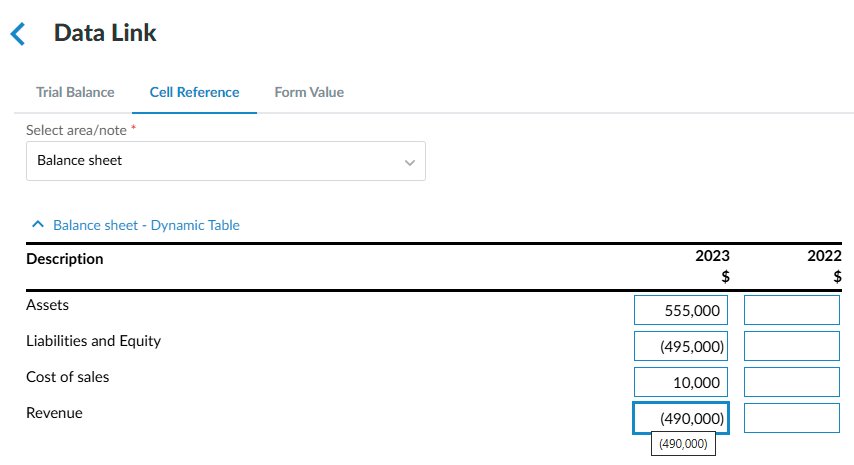This screenshot has width=854, height=465.
Task: Click the Data Link page heading
Action: [105, 33]
